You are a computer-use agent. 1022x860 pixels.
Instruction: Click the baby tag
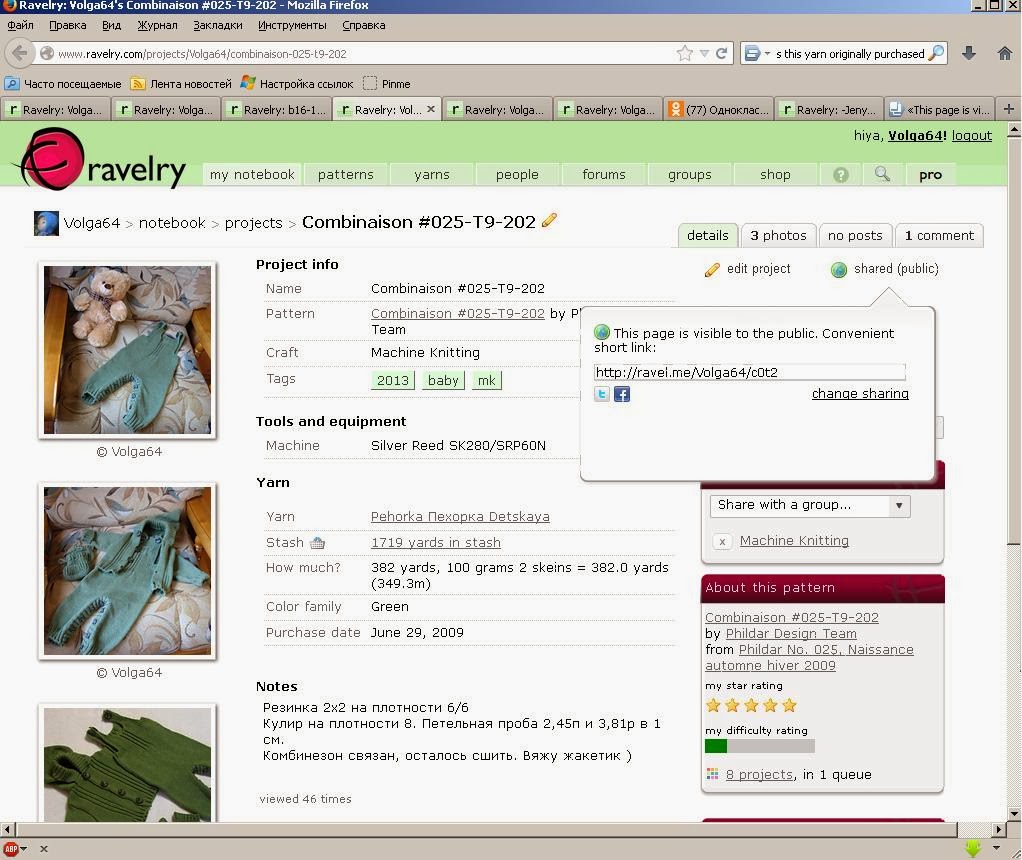click(x=443, y=380)
